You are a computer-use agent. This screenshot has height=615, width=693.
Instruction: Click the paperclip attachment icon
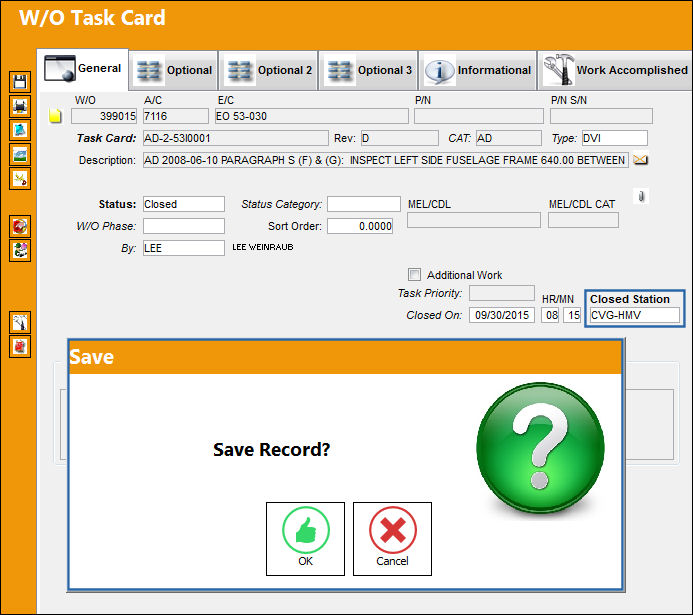pyautogui.click(x=641, y=196)
